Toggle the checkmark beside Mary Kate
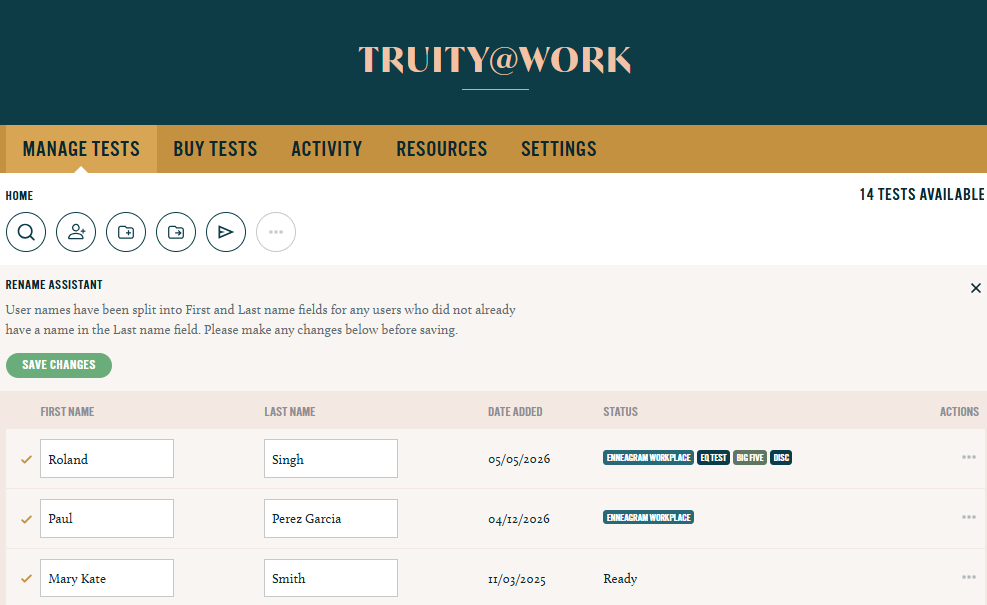The width and height of the screenshot is (987, 605). 26,579
